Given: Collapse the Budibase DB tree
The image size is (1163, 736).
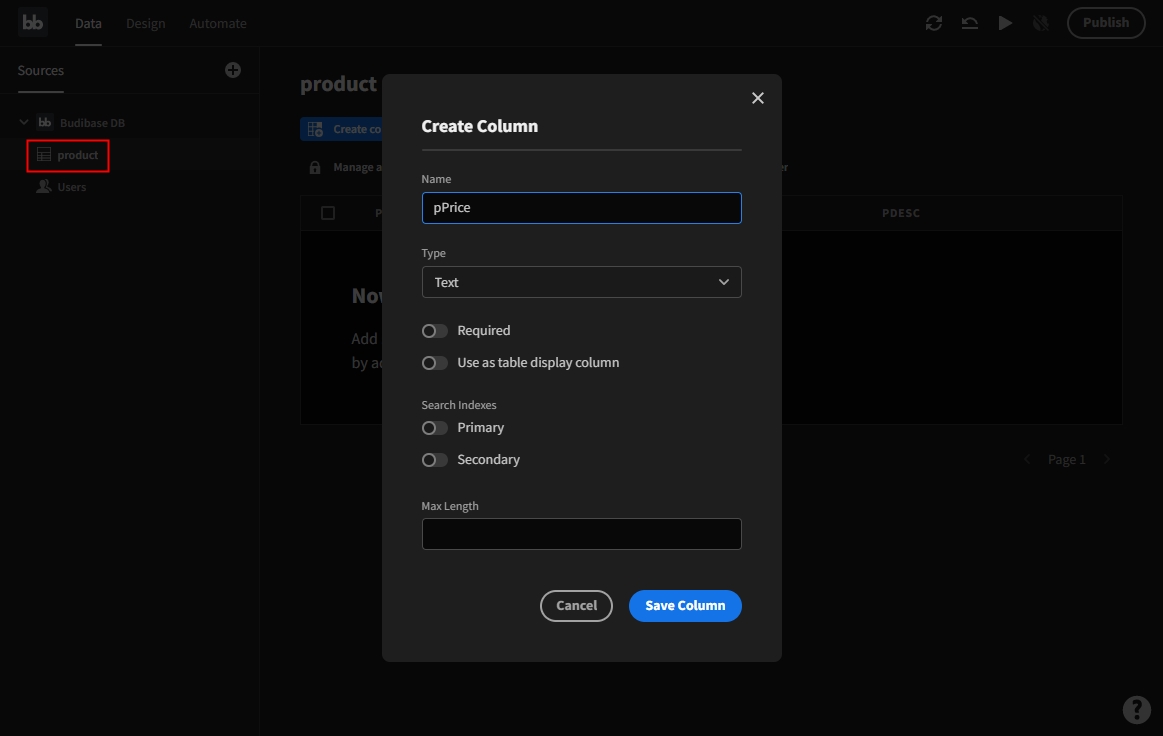Looking at the screenshot, I should click(24, 123).
